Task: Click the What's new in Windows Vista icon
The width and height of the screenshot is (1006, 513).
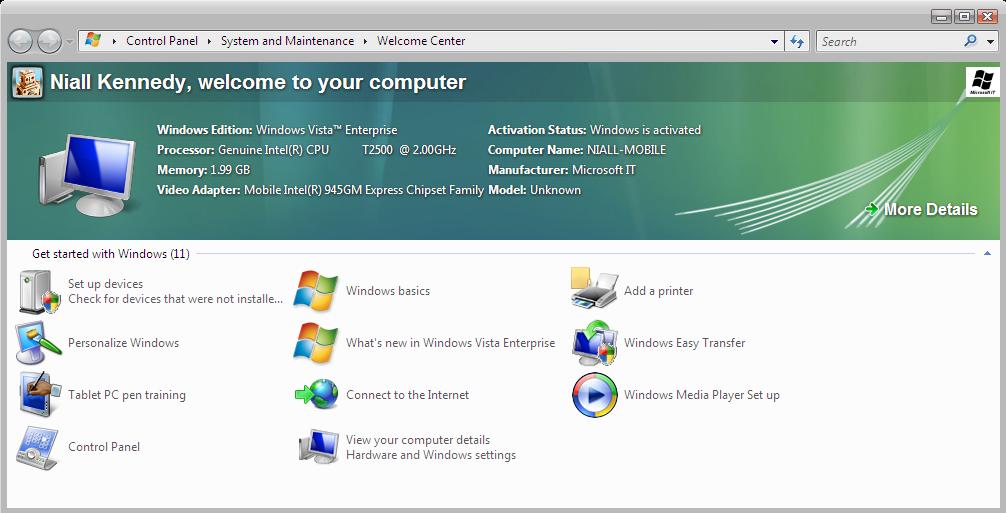Action: 316,343
